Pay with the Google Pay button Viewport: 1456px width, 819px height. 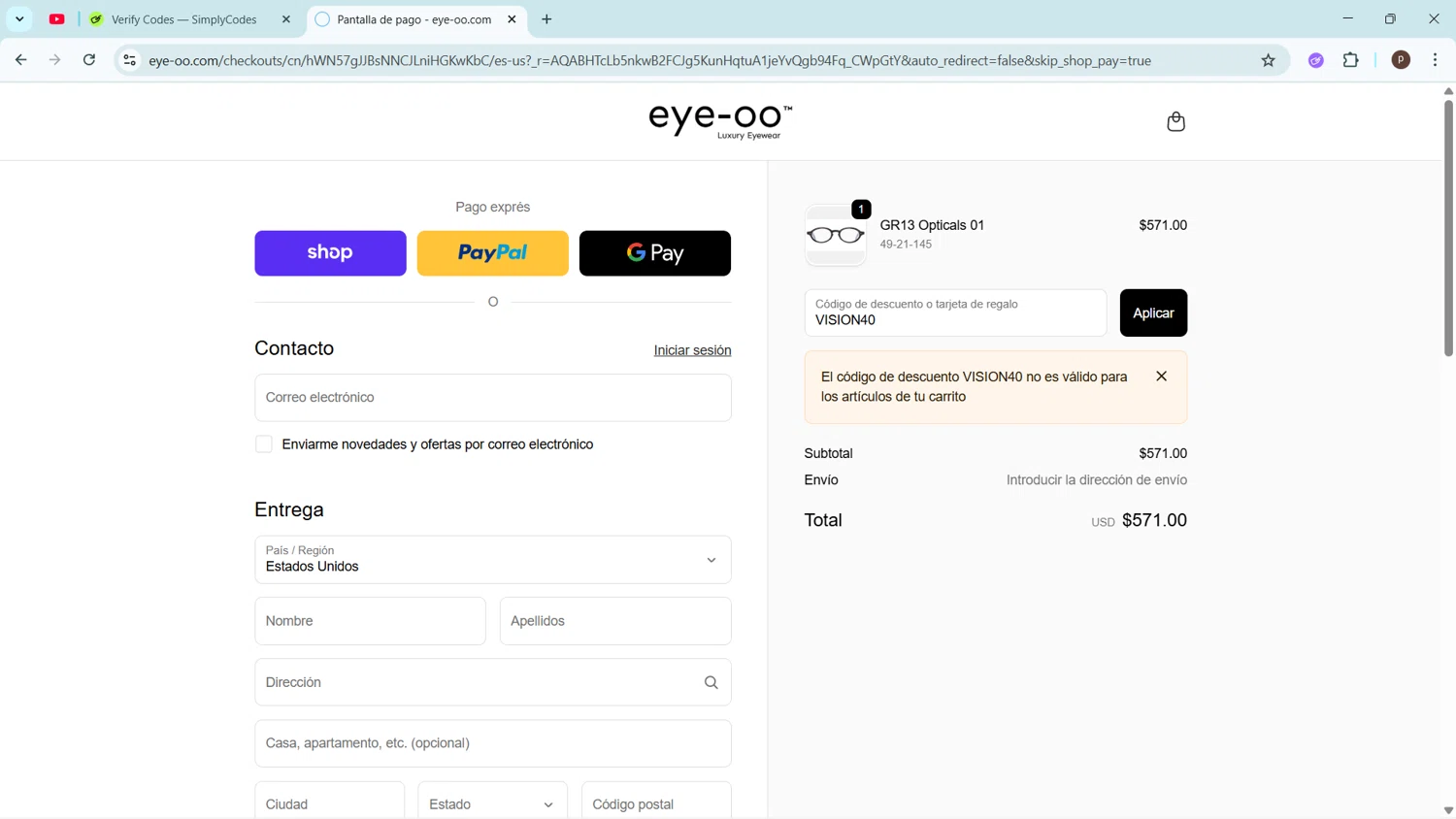tap(655, 253)
